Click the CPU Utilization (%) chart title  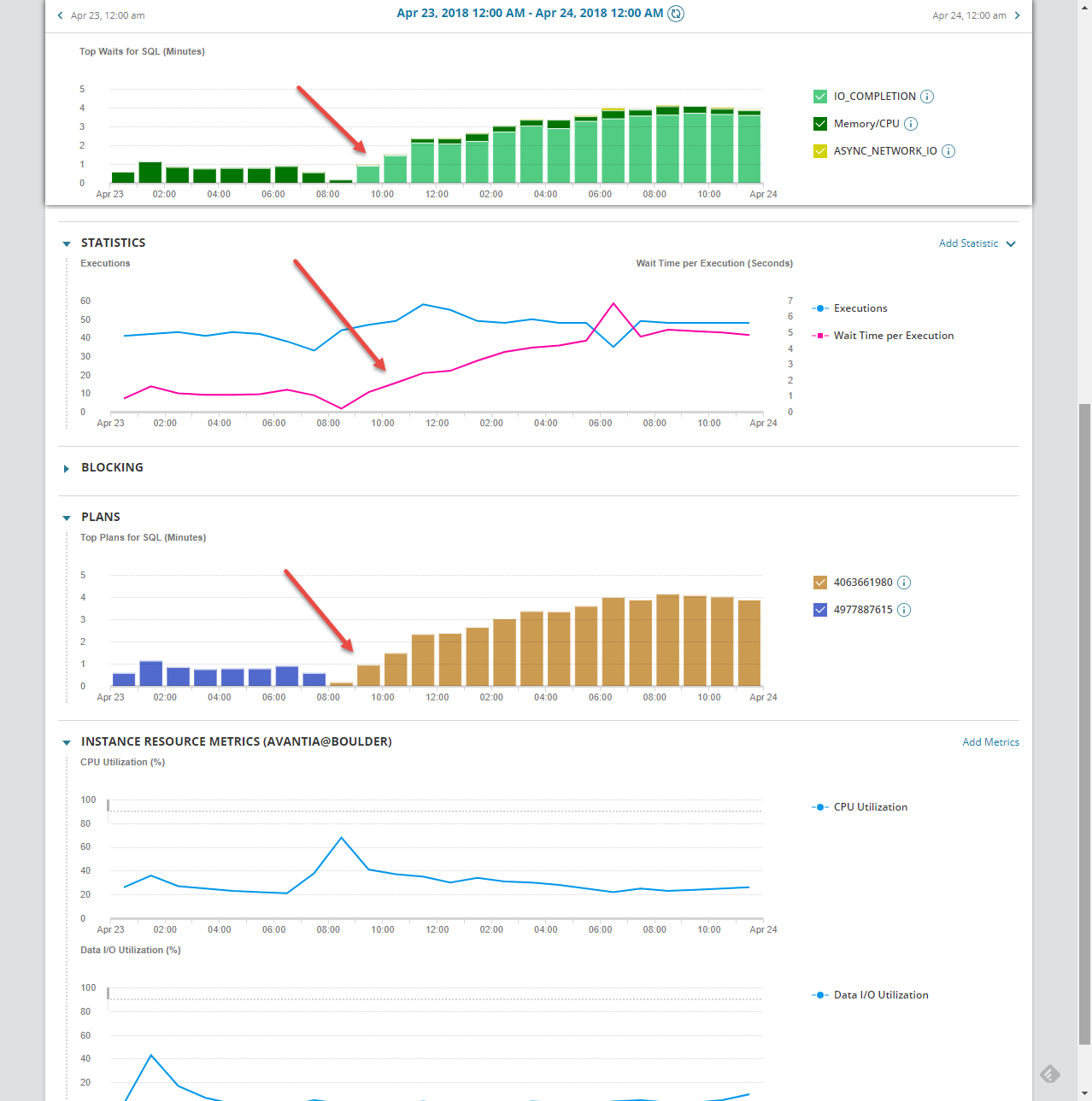pyautogui.click(x=122, y=762)
